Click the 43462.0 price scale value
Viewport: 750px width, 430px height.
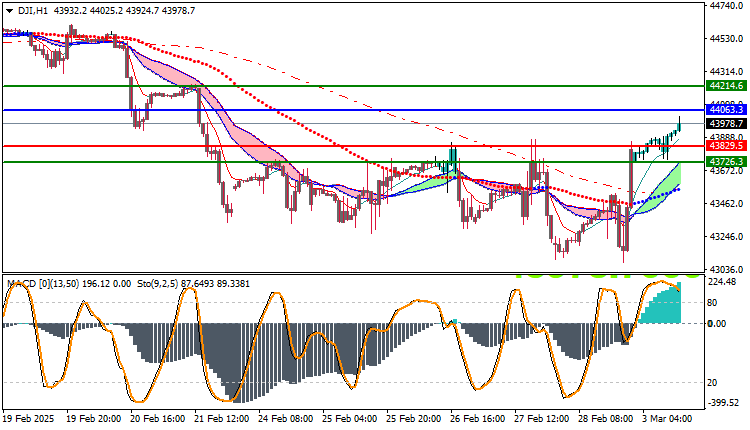727,204
